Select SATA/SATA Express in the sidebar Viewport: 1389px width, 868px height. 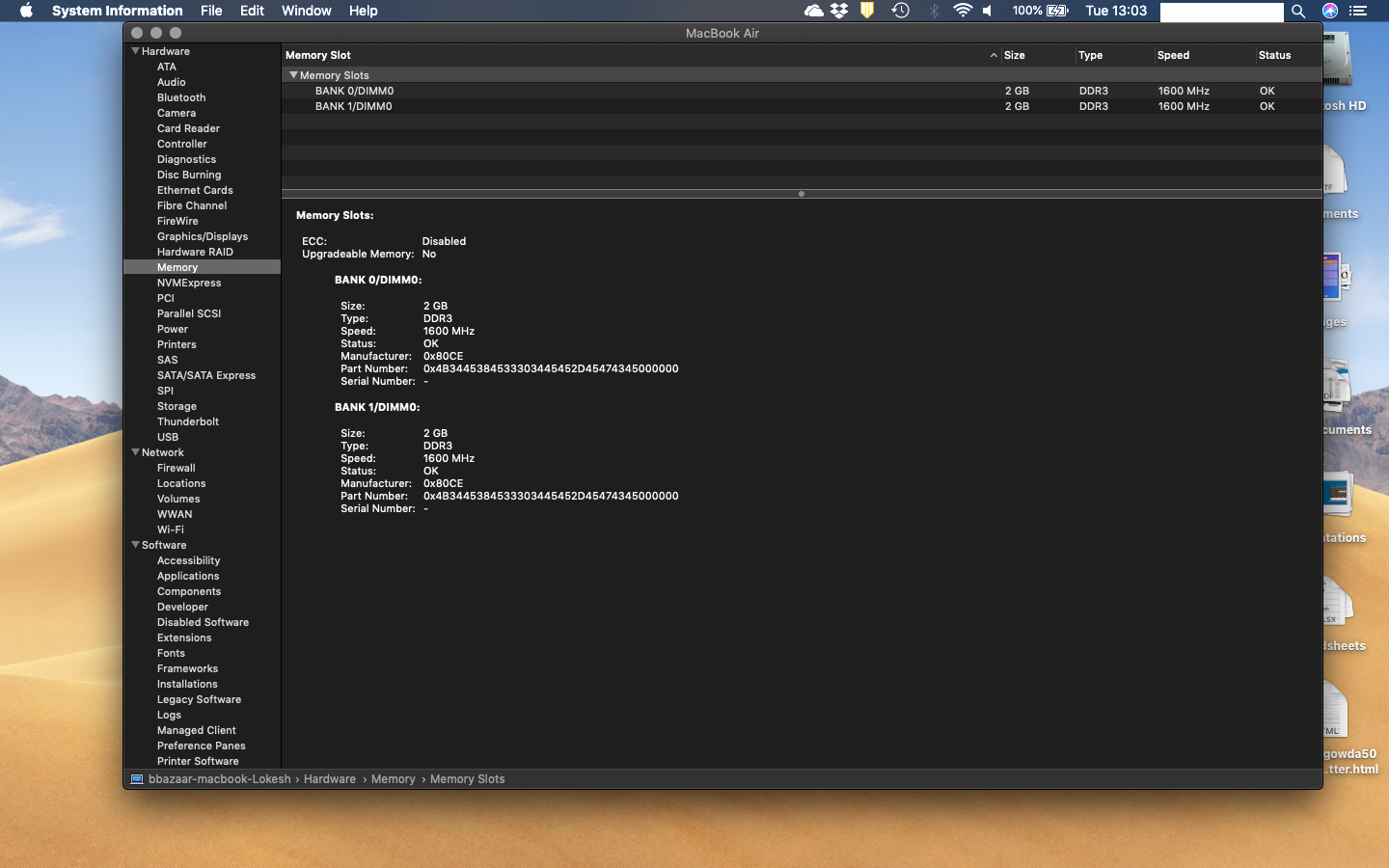[x=206, y=375]
